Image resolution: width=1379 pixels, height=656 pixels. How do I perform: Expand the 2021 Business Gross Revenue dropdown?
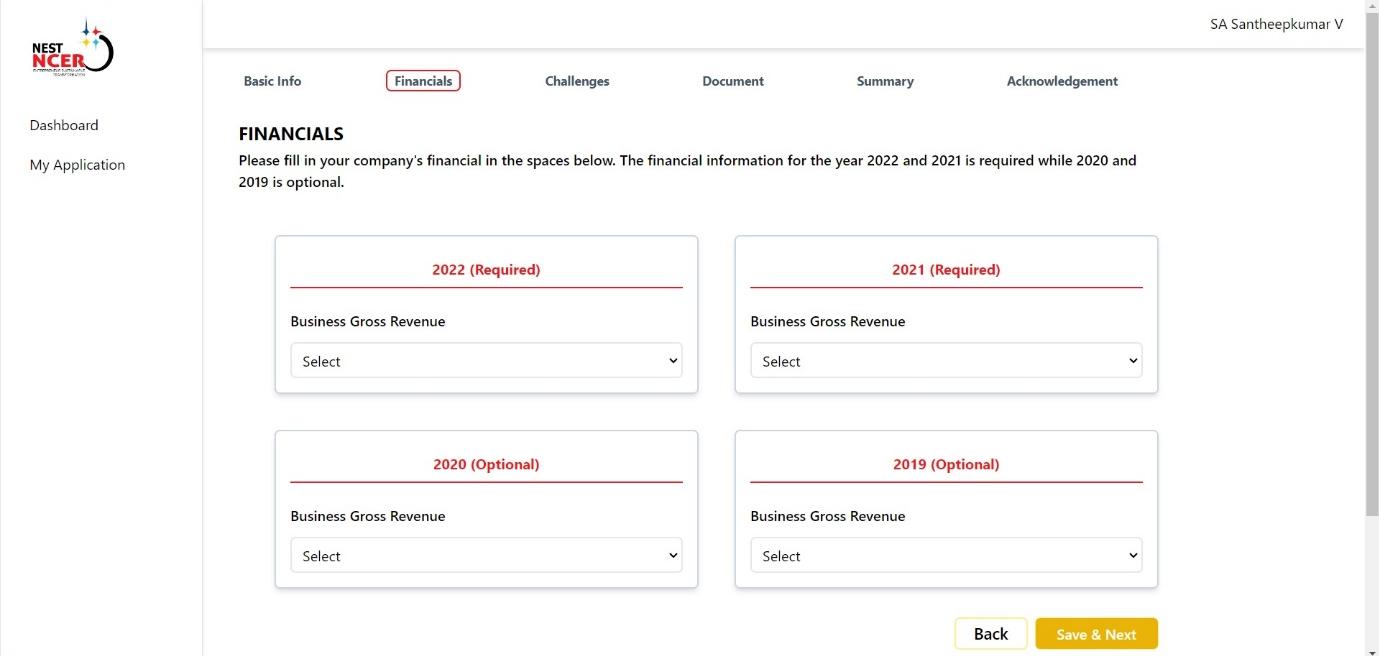[x=946, y=361]
